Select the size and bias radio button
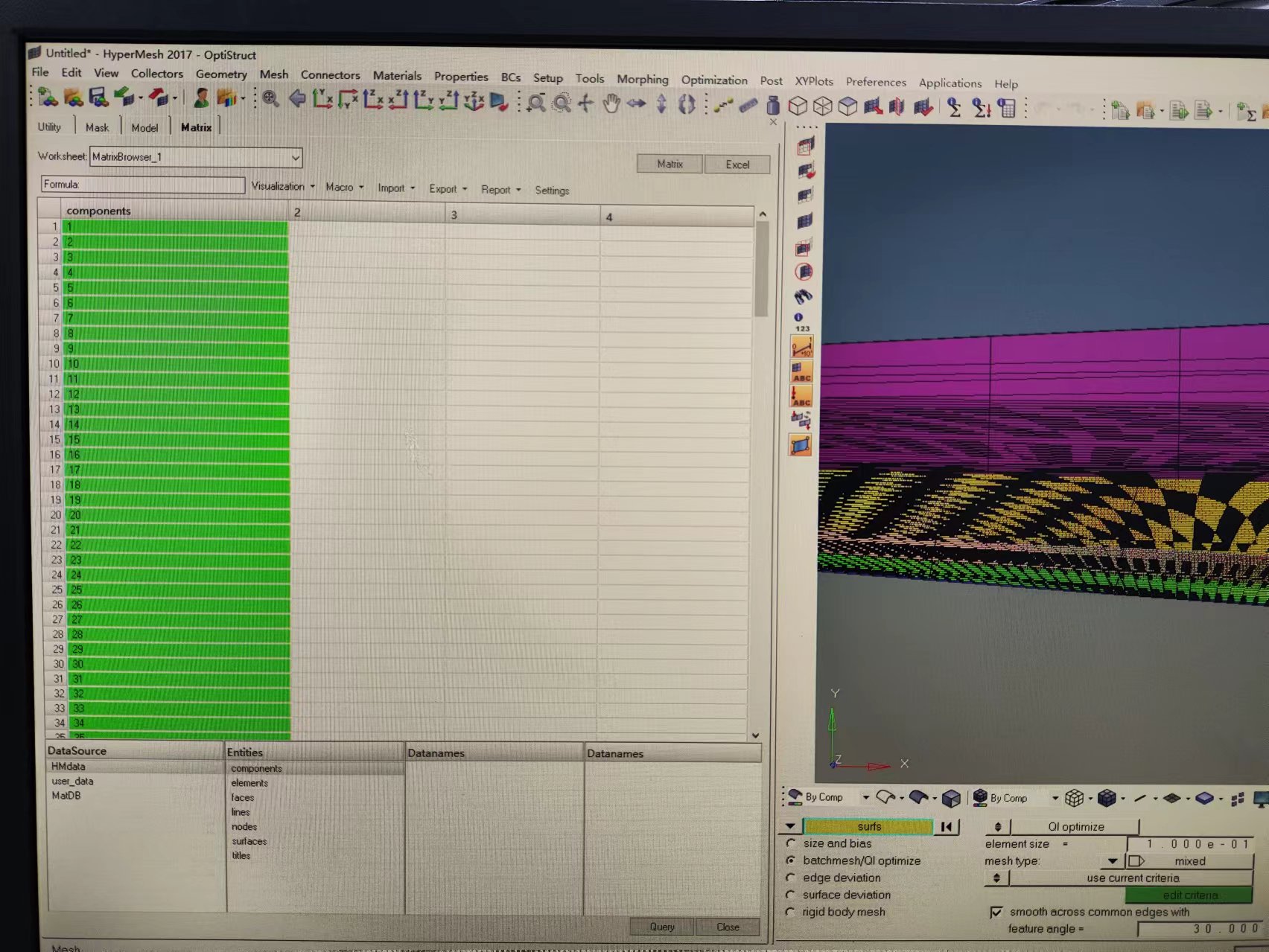Image resolution: width=1269 pixels, height=952 pixels. coord(791,843)
